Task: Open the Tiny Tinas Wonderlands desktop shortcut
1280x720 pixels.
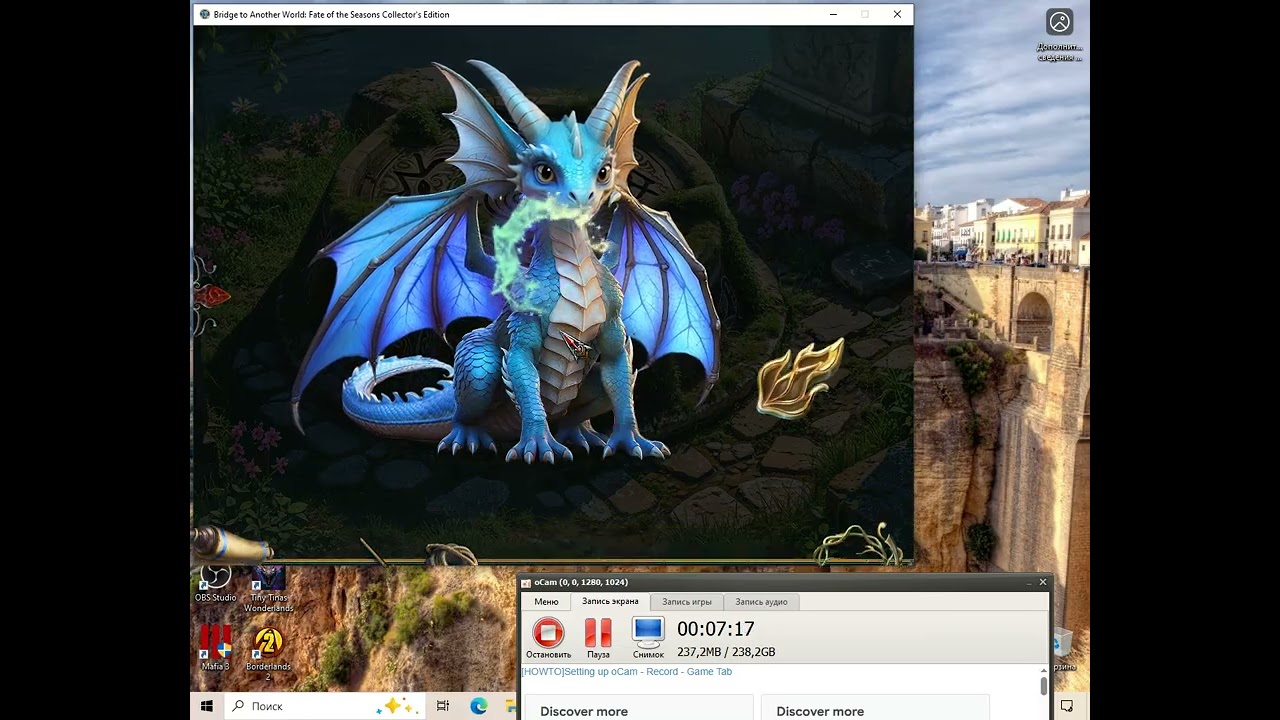Action: tap(269, 590)
